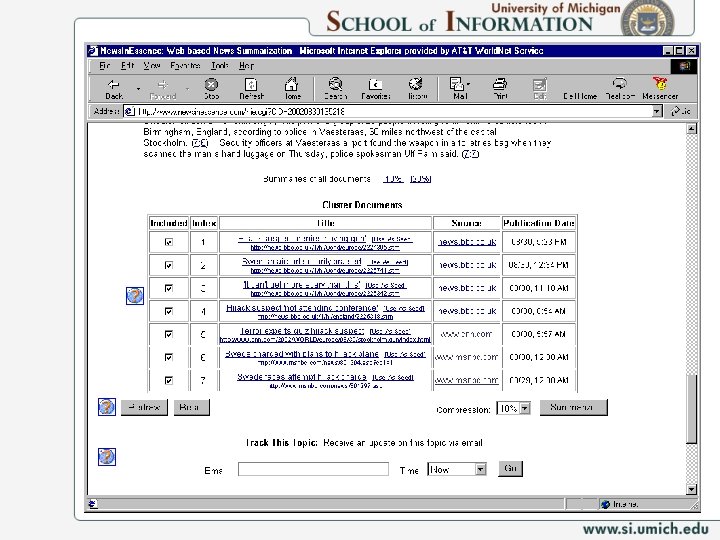Open the View menu

152,66
